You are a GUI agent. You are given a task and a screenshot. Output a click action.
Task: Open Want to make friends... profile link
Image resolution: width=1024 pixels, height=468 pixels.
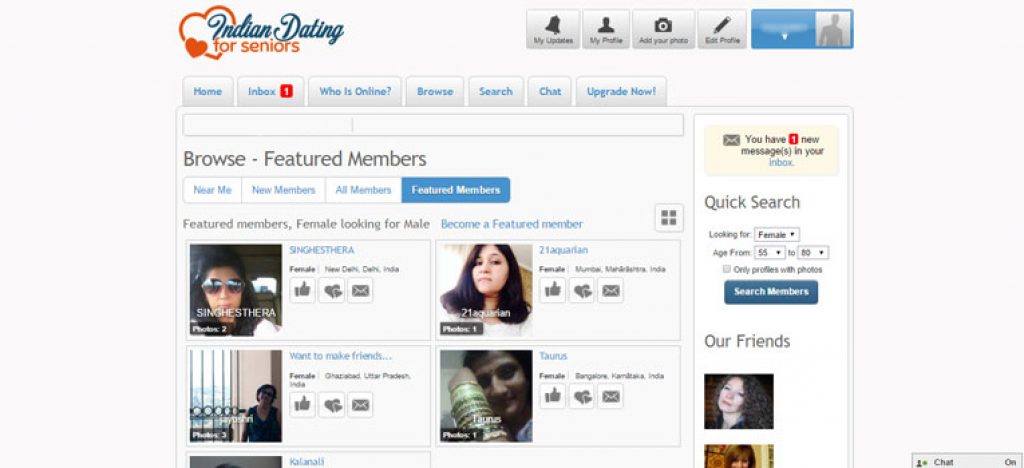(341, 356)
